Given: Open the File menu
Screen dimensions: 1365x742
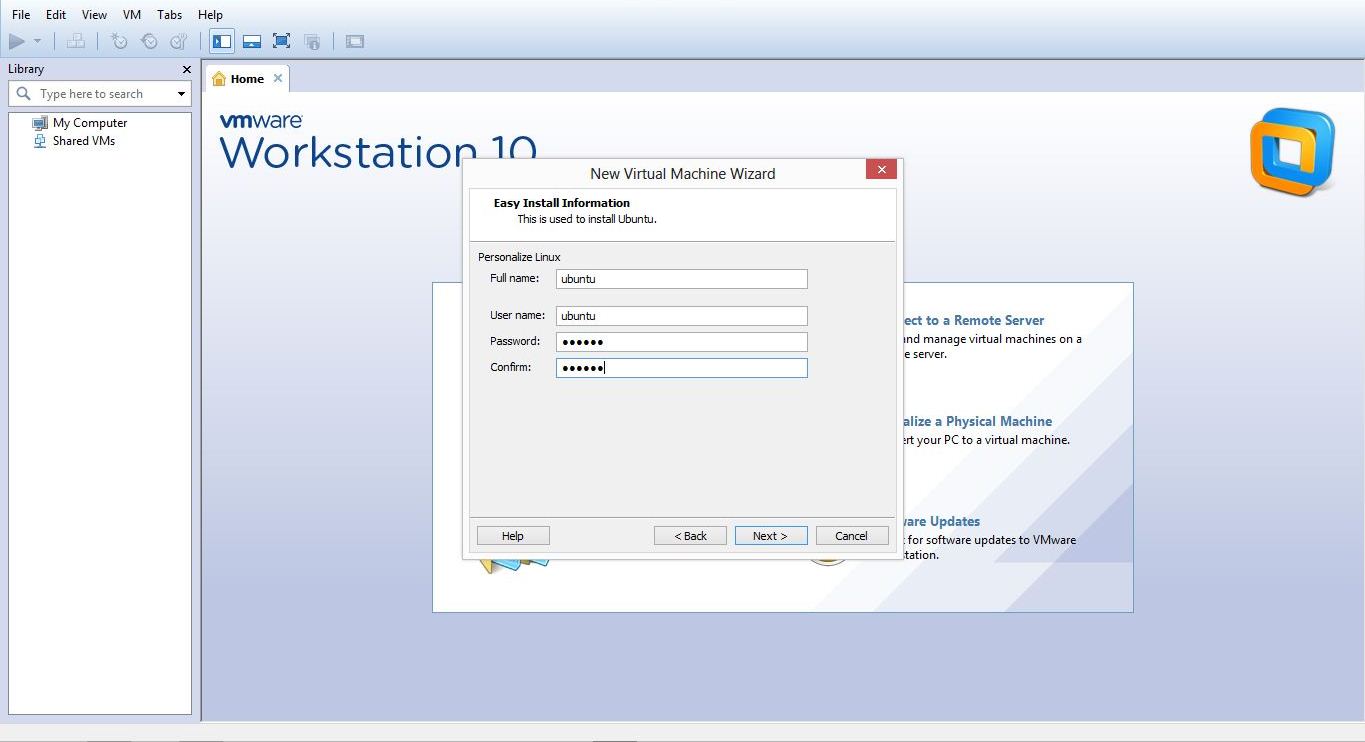Looking at the screenshot, I should coord(21,15).
